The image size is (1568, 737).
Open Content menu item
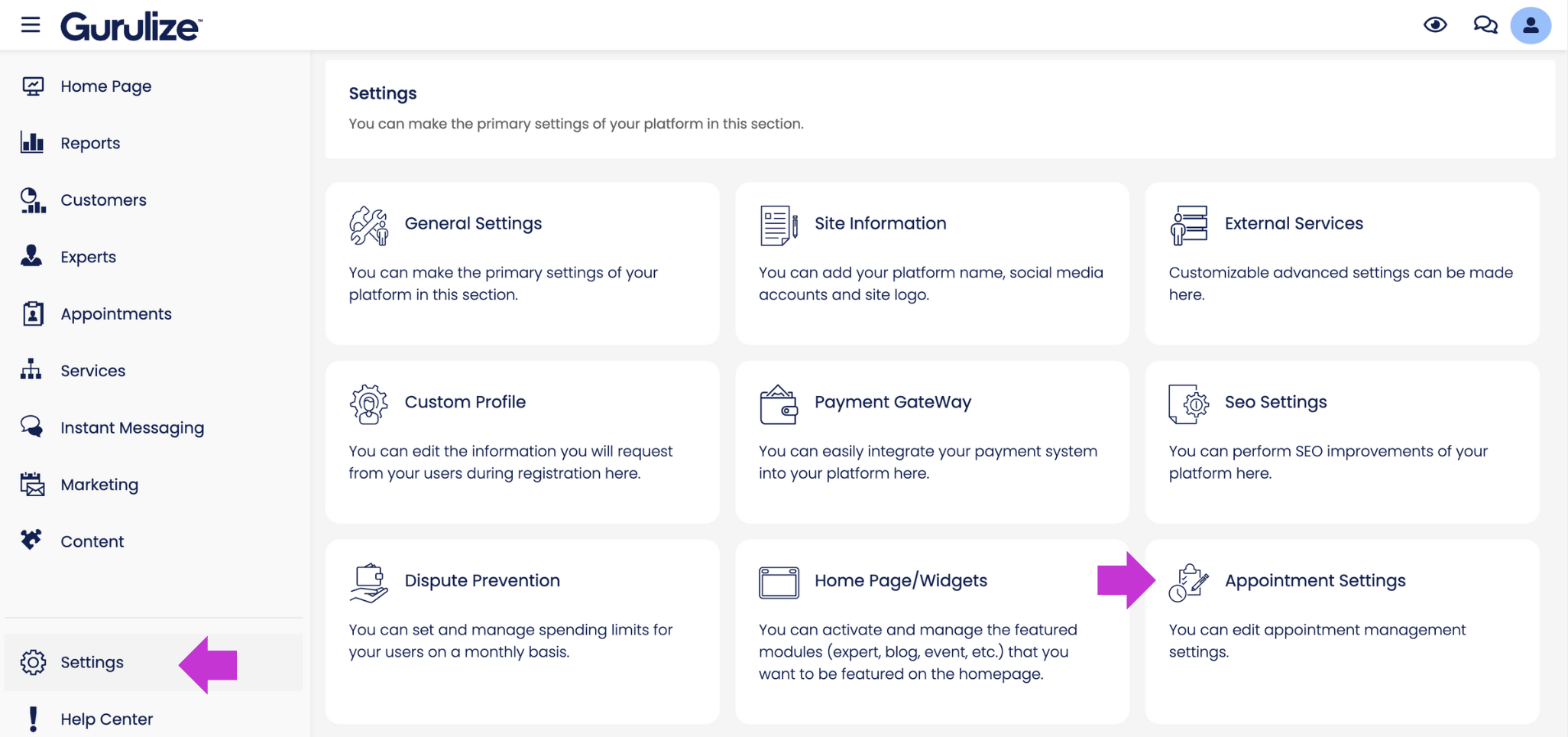[x=92, y=541]
